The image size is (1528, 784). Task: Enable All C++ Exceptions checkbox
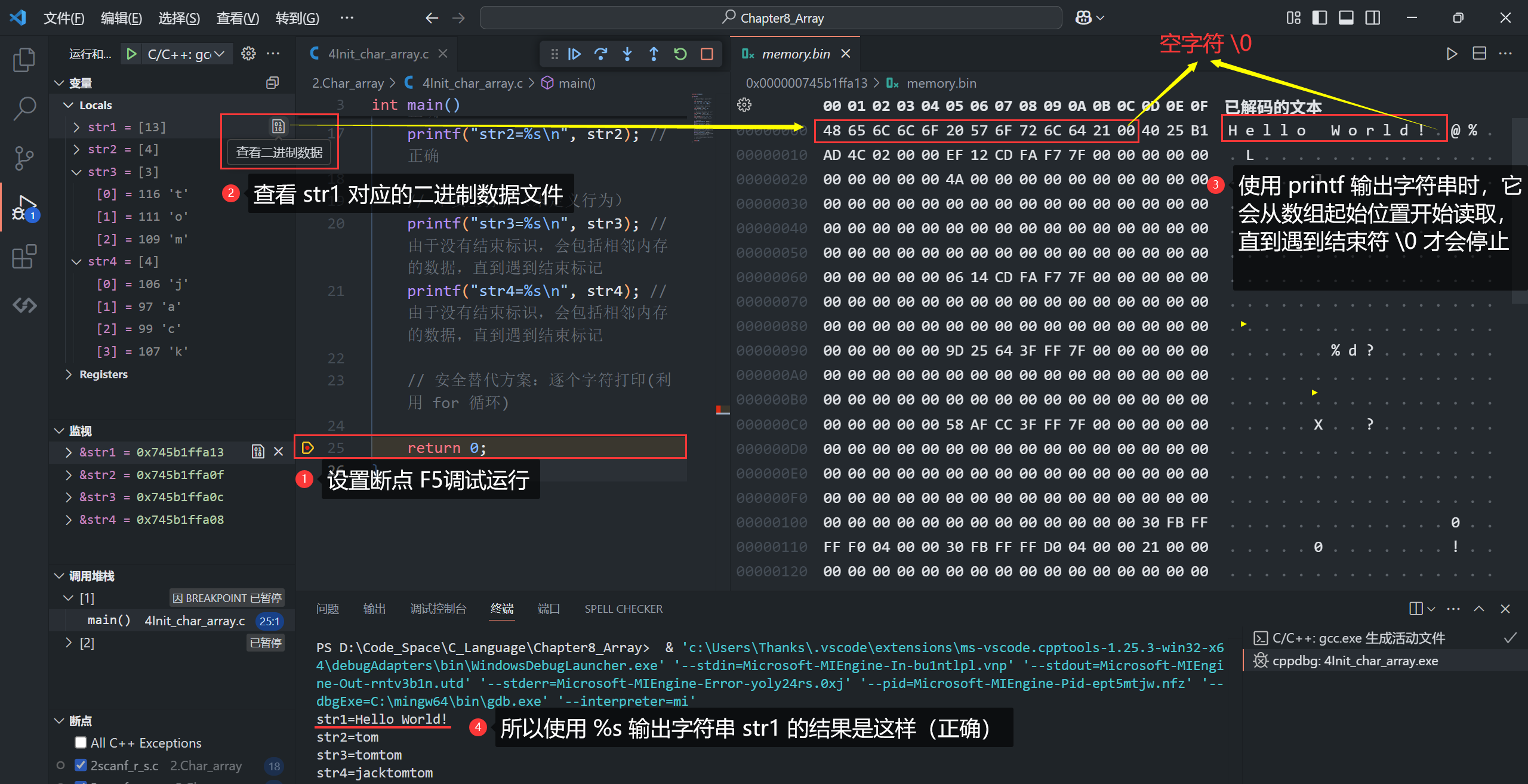81,742
